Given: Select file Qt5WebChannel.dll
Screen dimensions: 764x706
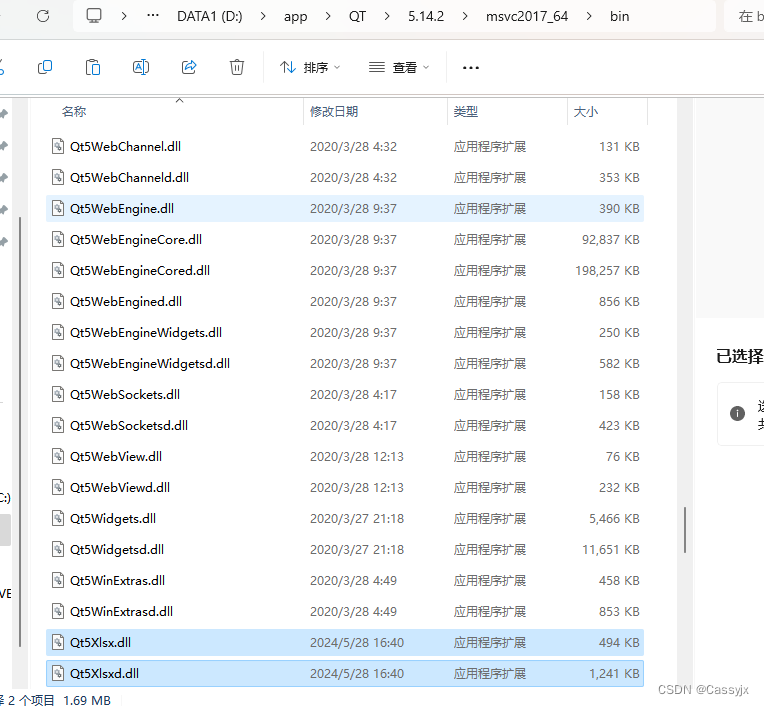Looking at the screenshot, I should pyautogui.click(x=345, y=147).
